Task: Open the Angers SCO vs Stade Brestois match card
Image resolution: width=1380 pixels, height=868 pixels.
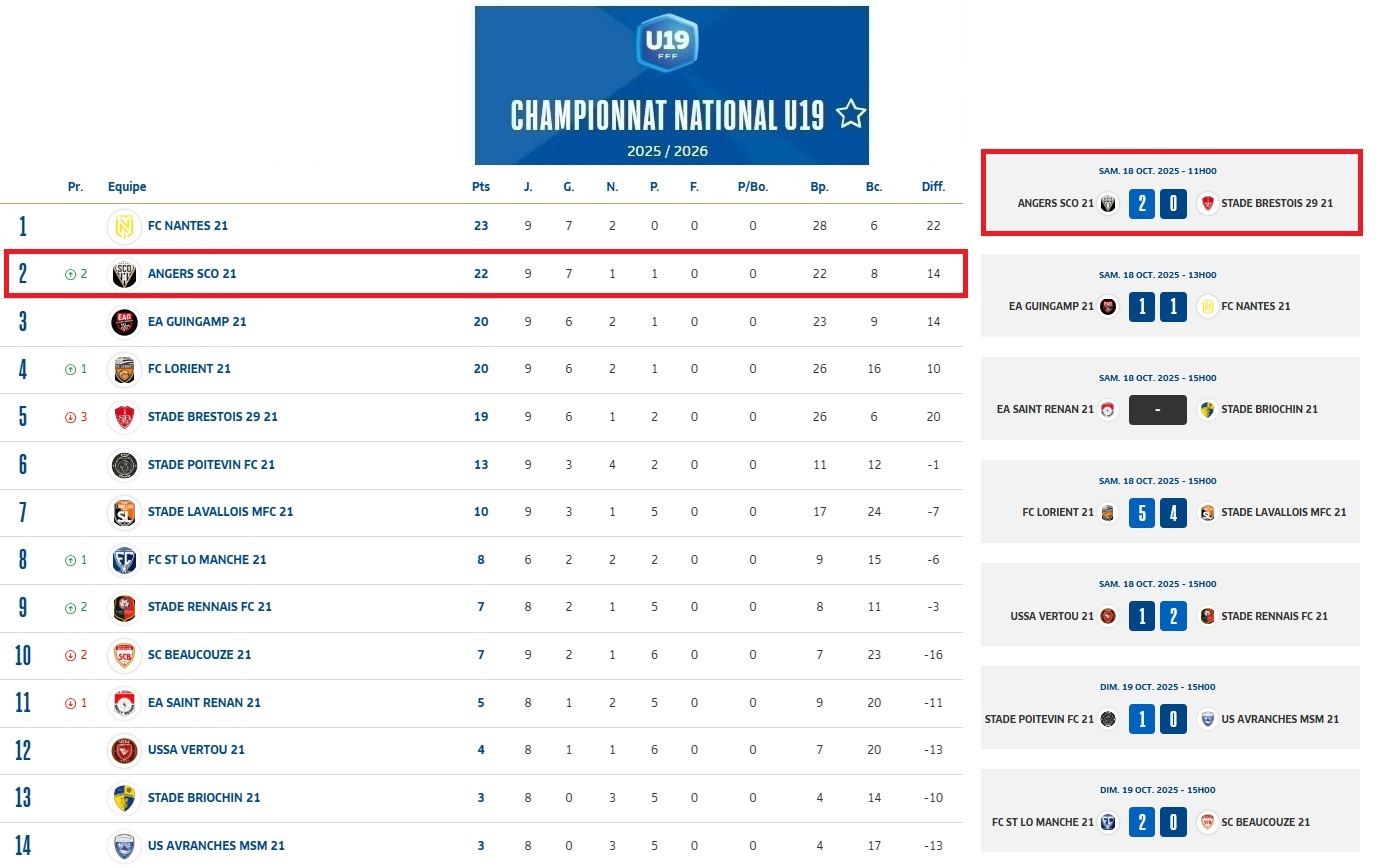Action: point(1171,193)
